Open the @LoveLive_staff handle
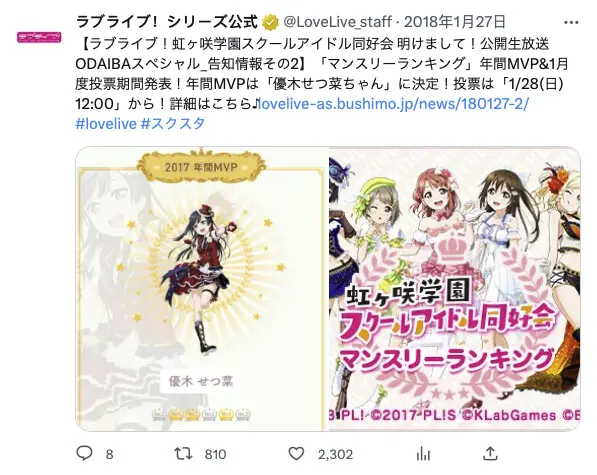Viewport: 597px width, 475px height. (x=337, y=22)
